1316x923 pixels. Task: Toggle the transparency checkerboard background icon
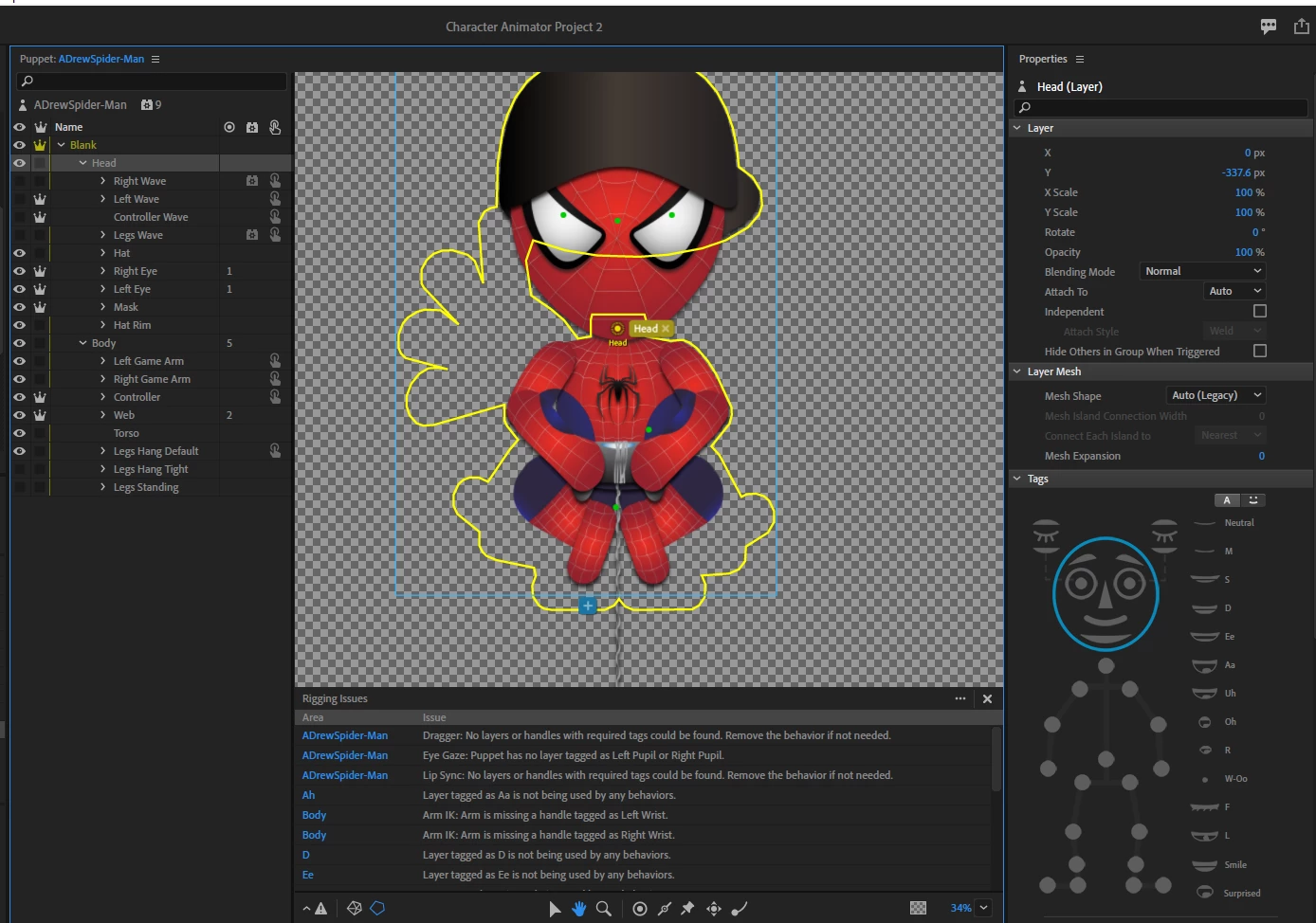pyautogui.click(x=918, y=908)
